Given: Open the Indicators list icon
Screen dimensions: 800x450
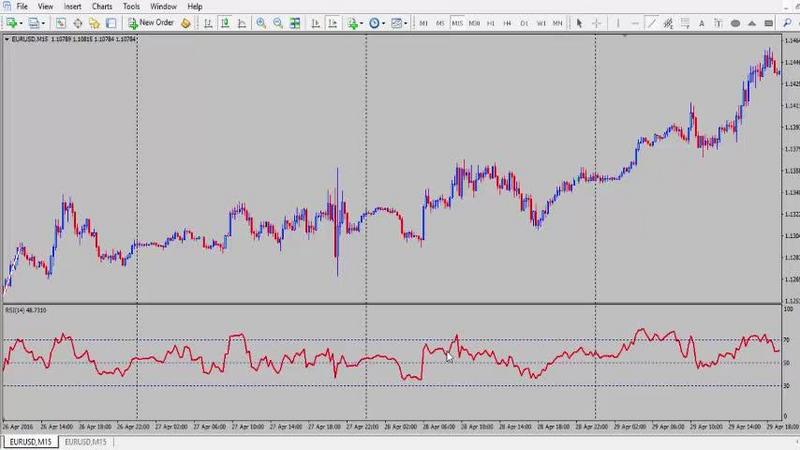Looking at the screenshot, I should (x=353, y=23).
